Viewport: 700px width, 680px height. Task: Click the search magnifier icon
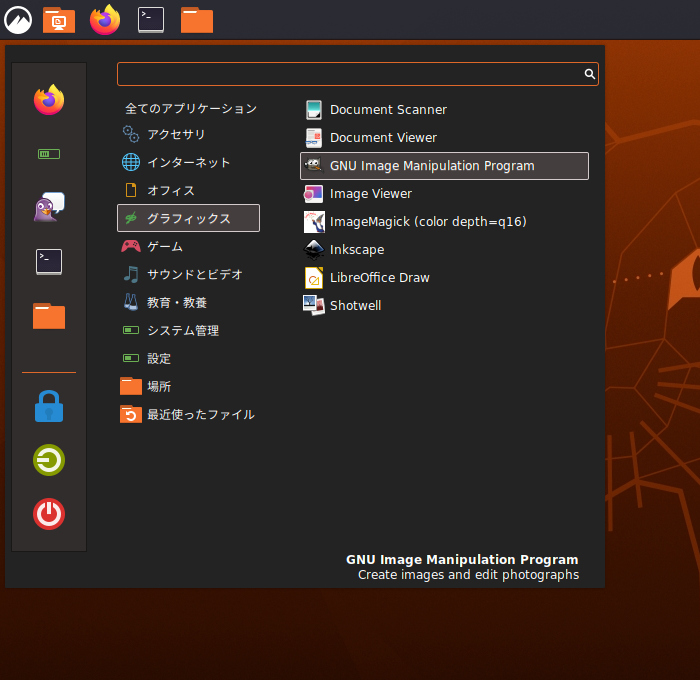click(x=590, y=74)
